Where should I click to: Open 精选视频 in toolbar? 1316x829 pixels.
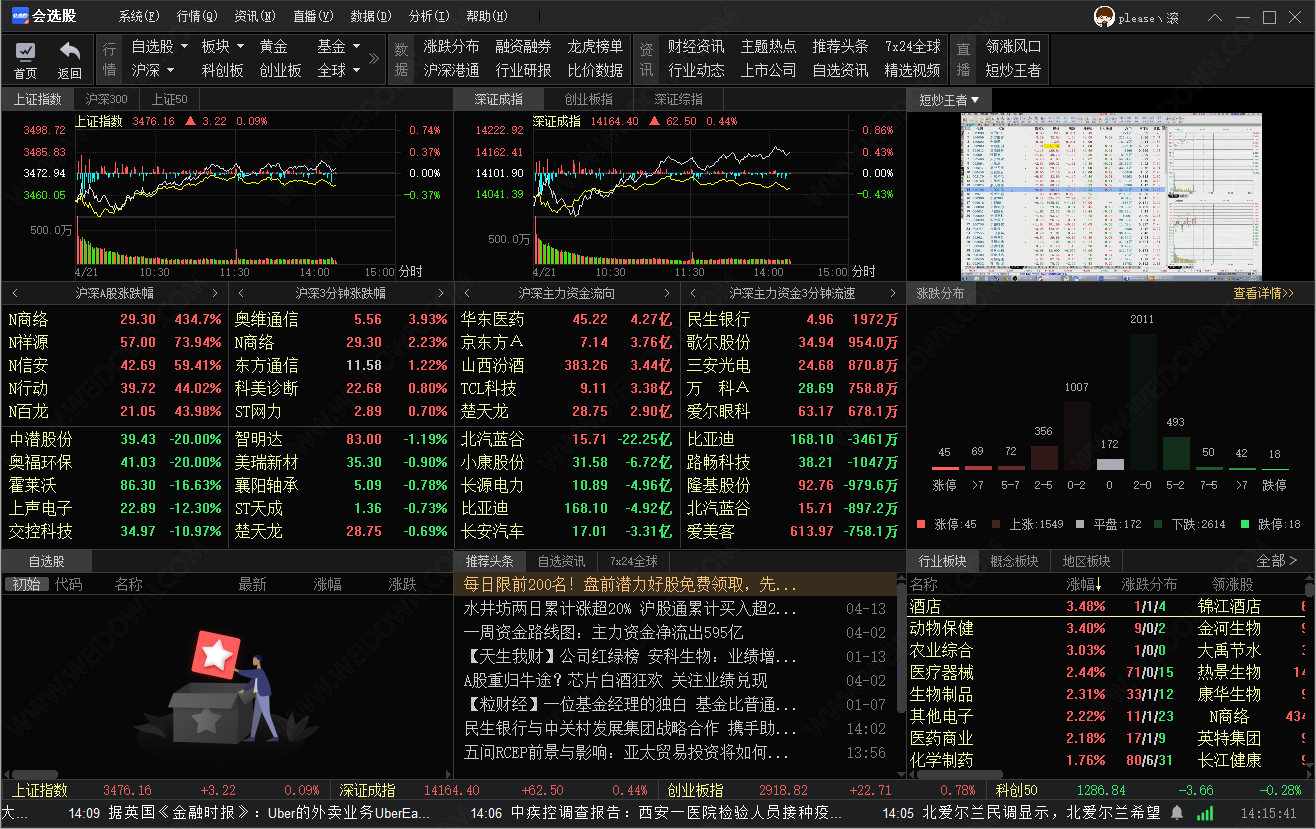click(x=912, y=70)
